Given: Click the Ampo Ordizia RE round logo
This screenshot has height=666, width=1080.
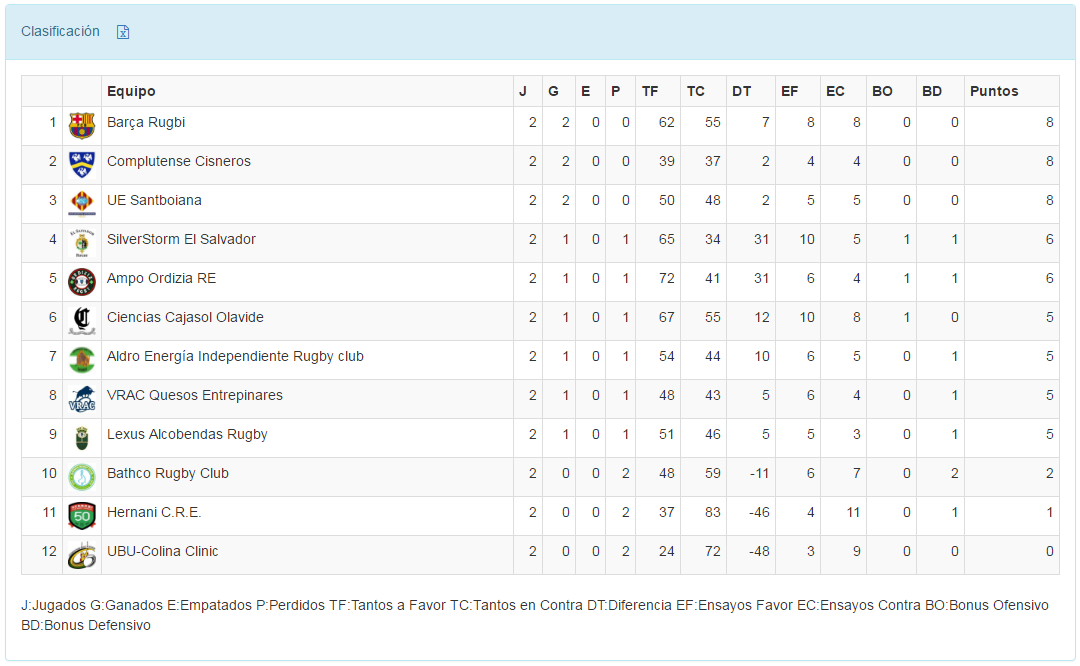Looking at the screenshot, I should 81,281.
